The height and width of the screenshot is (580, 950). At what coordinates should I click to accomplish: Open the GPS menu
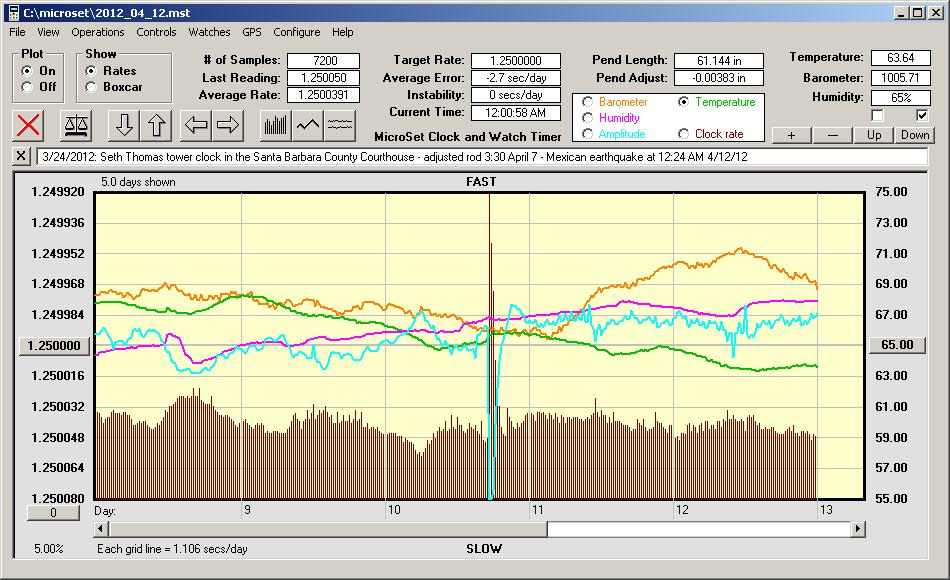point(251,32)
